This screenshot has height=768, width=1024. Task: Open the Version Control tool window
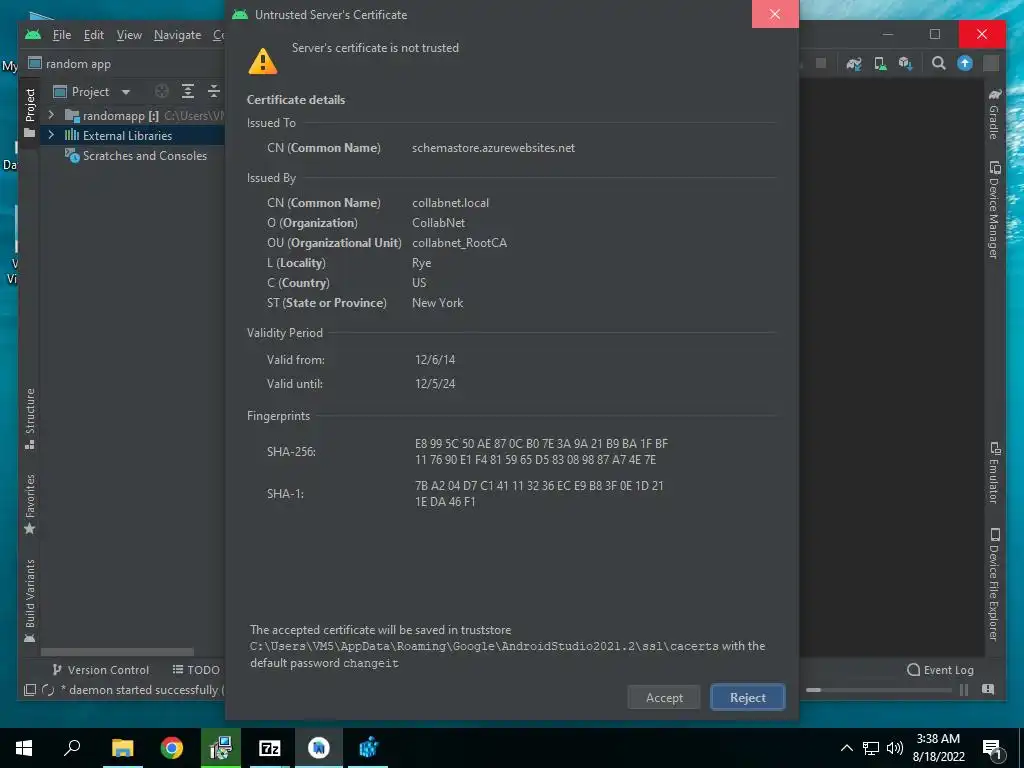click(x=101, y=669)
